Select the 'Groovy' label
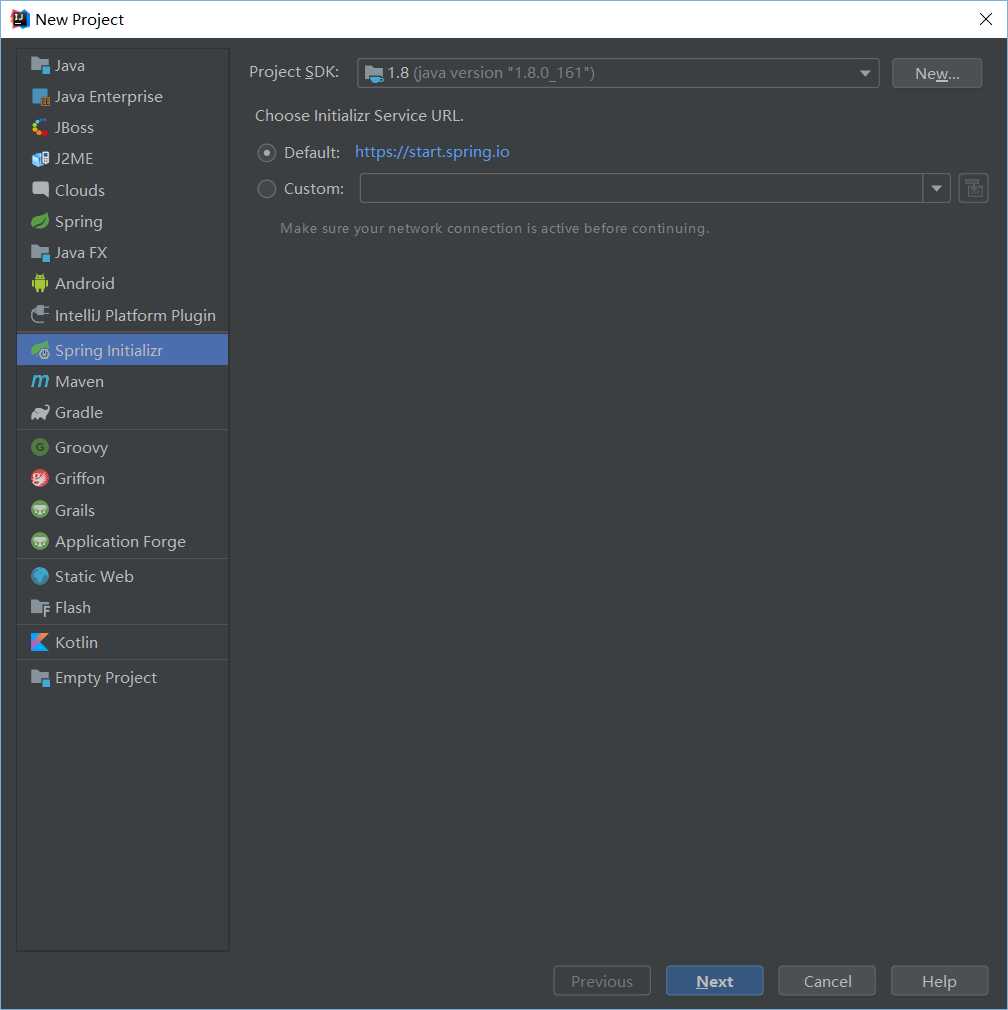1008x1010 pixels. coord(81,448)
